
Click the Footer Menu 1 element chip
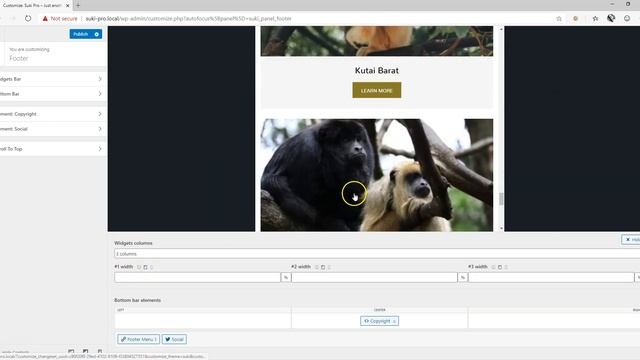(138, 339)
